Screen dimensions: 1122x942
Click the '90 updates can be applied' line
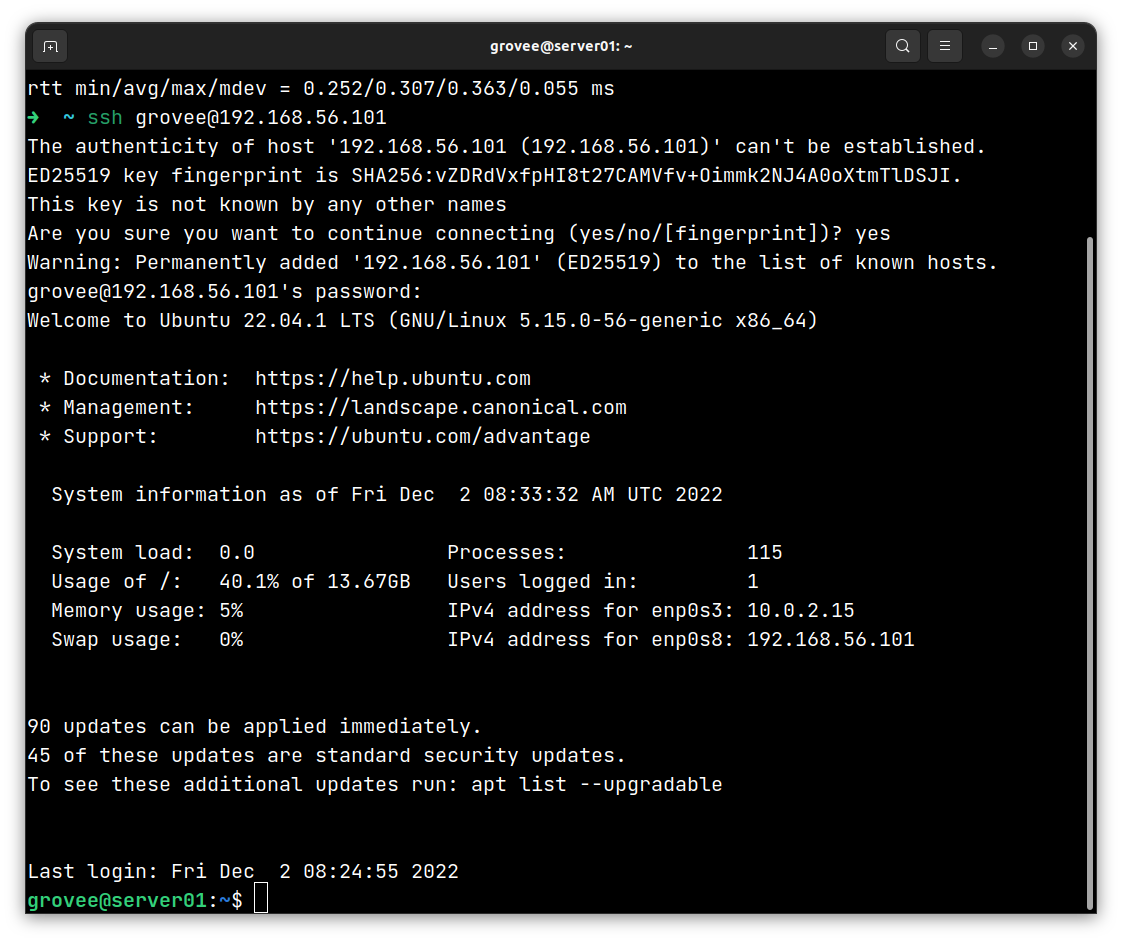pos(254,727)
